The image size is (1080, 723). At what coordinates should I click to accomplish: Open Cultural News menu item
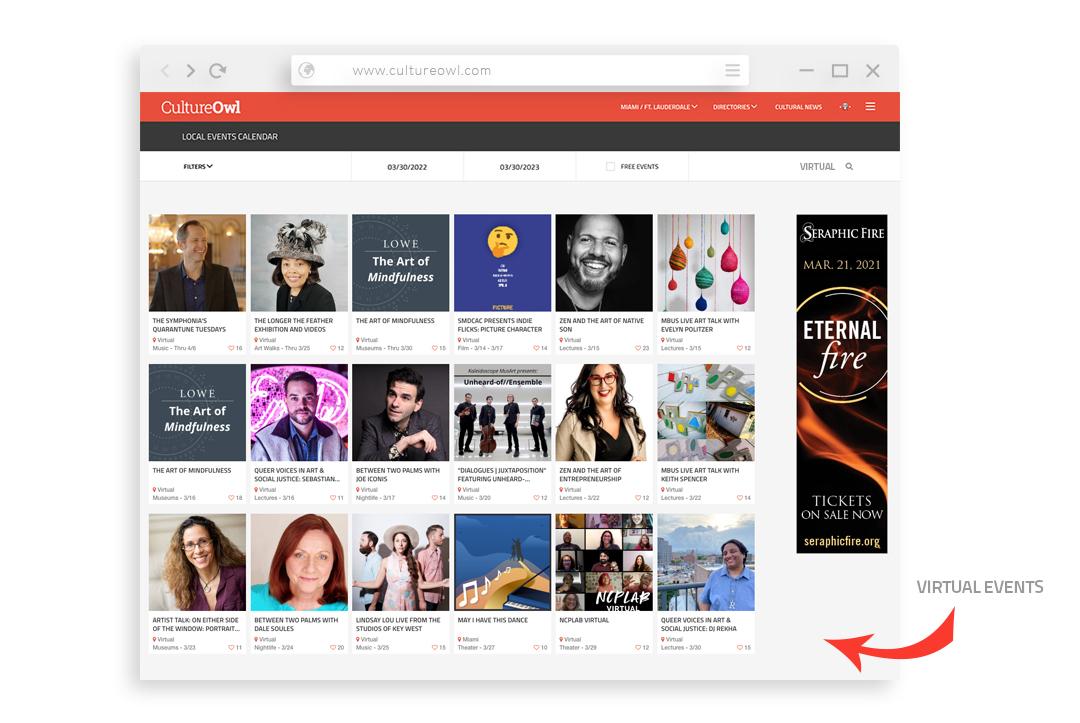click(798, 107)
